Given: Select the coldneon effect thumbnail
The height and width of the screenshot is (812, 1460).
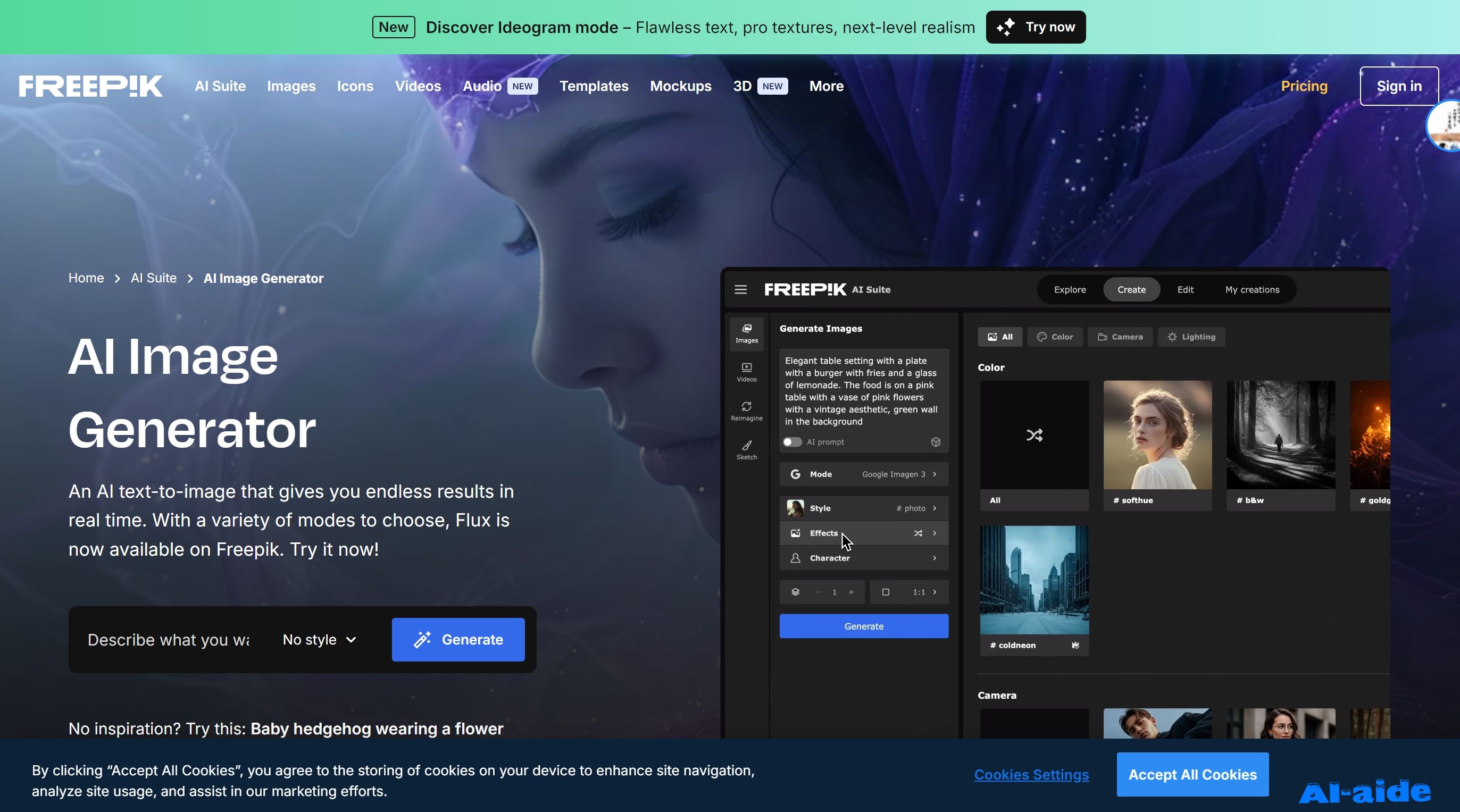Looking at the screenshot, I should click(x=1034, y=590).
